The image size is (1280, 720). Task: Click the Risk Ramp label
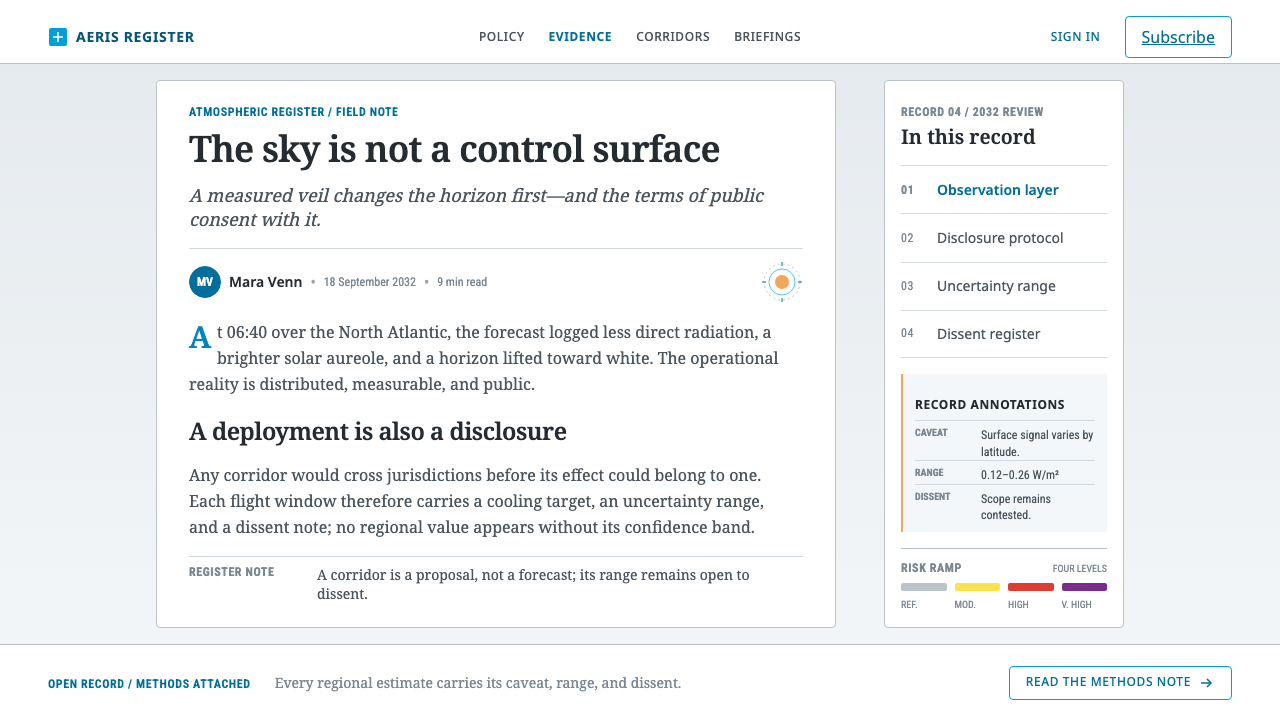931,568
